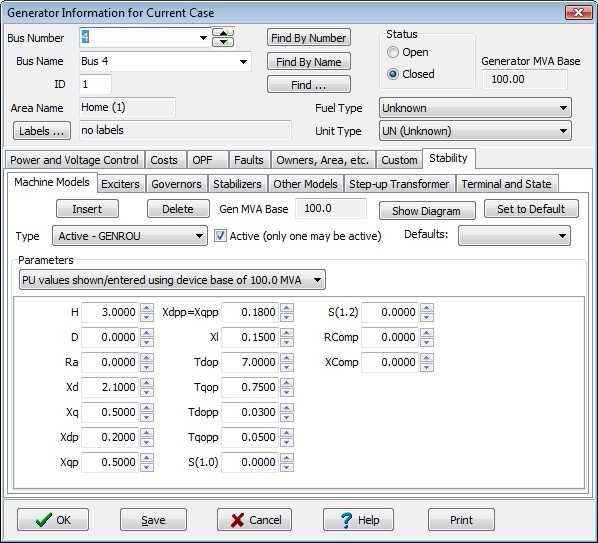
Task: Step Bus Number up with spinner arrow
Action: coord(223,33)
